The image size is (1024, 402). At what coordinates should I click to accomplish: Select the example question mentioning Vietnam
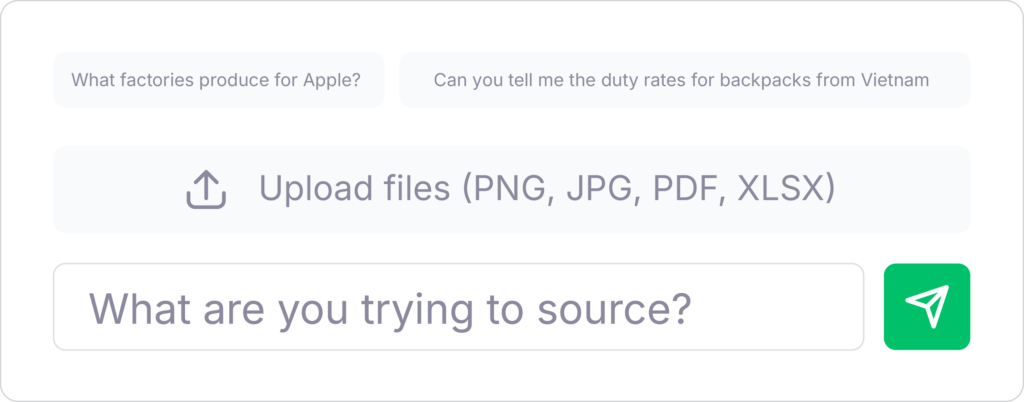pos(683,80)
